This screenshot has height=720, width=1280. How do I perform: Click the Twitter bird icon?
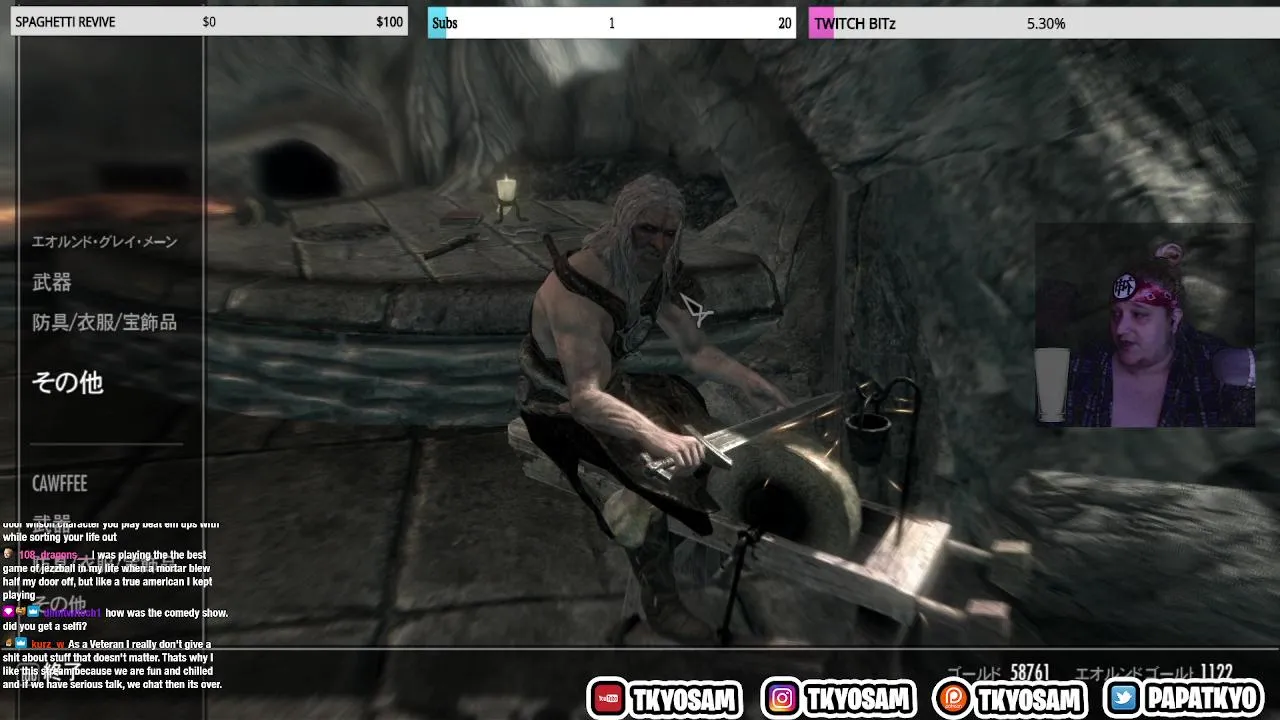click(x=1125, y=698)
